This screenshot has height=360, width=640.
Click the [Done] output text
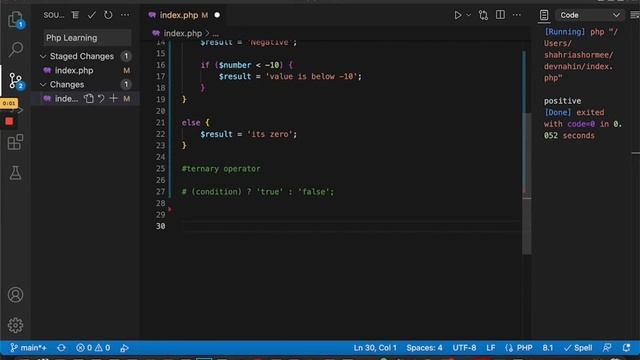click(558, 112)
